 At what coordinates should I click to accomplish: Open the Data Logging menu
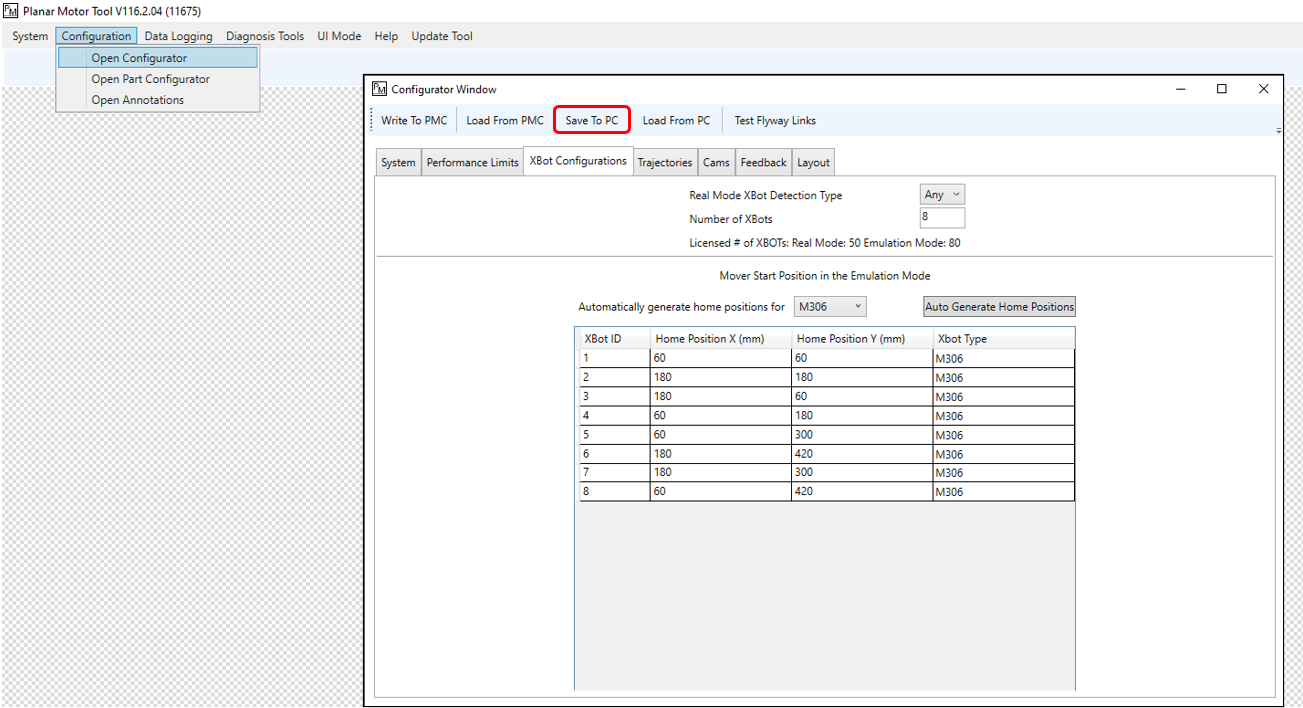click(178, 36)
